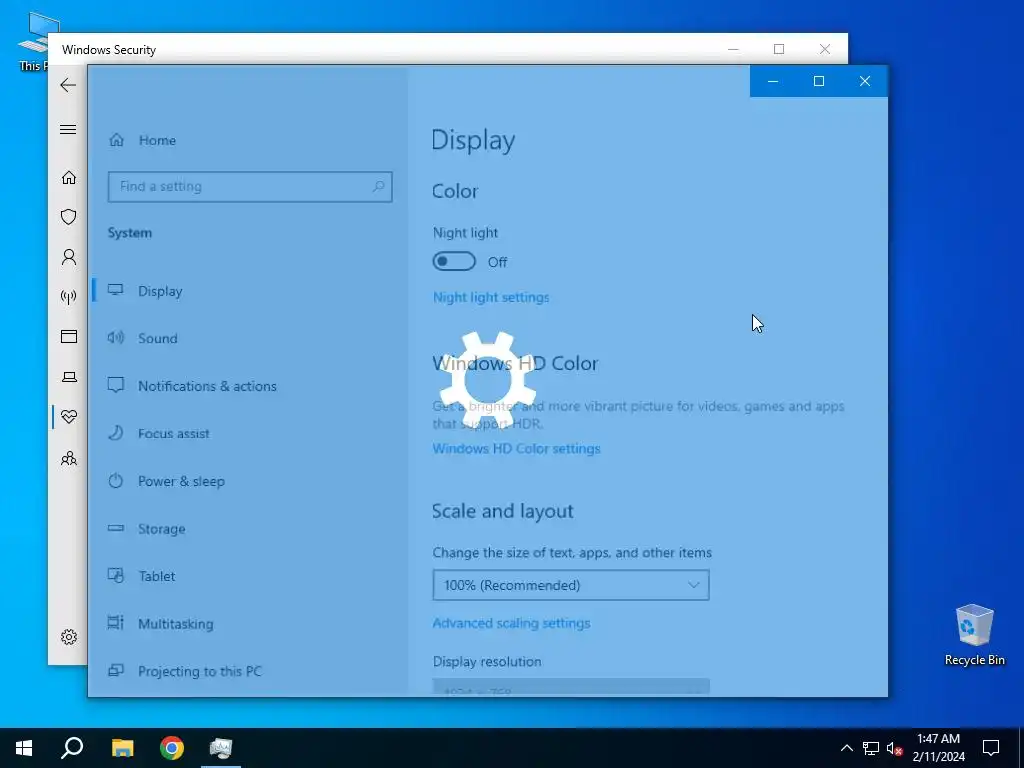The image size is (1024, 768).
Task: Click the Projecting to this PC icon
Action: (x=116, y=670)
